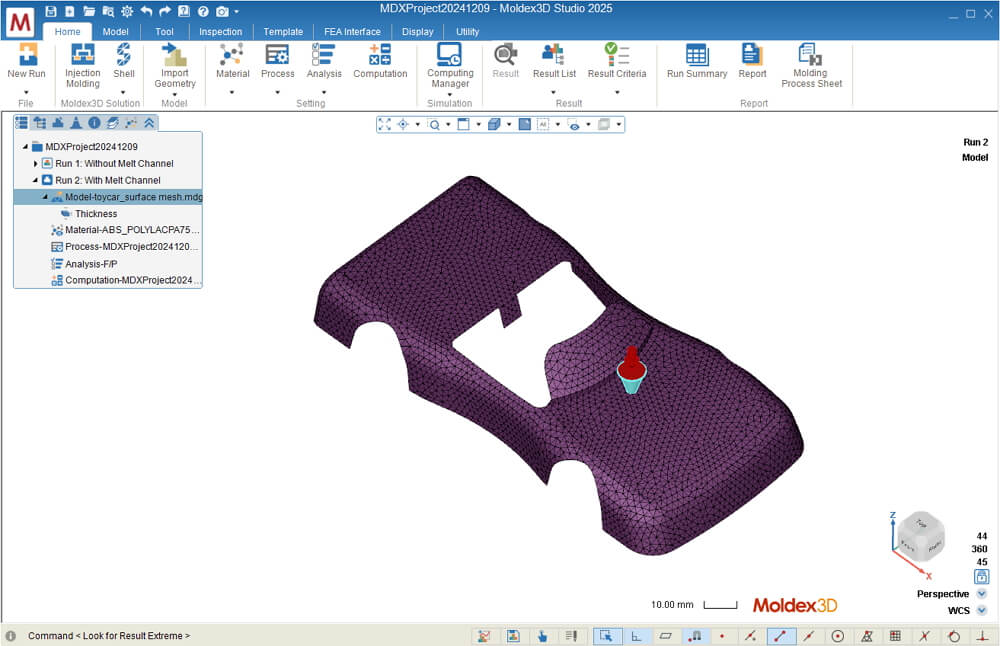The image size is (1000, 646).
Task: Open the Result Criteria dropdown arrow
Action: click(617, 92)
